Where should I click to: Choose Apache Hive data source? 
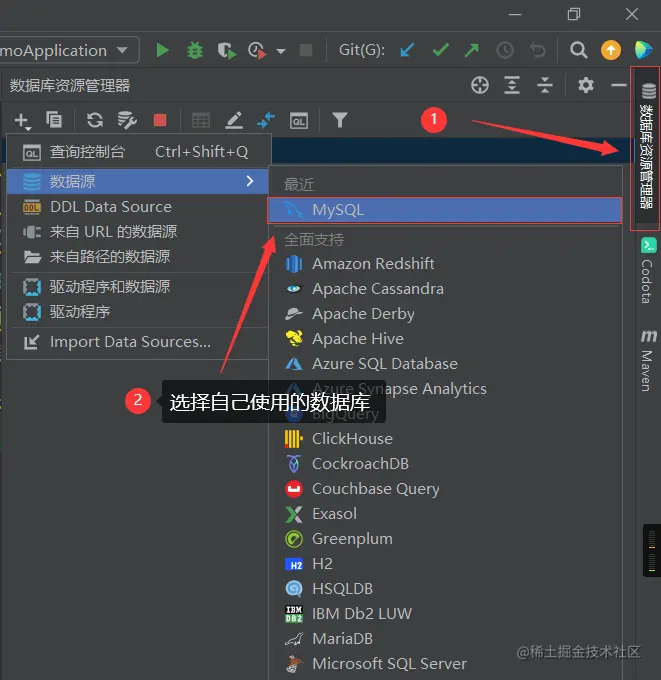click(446, 339)
